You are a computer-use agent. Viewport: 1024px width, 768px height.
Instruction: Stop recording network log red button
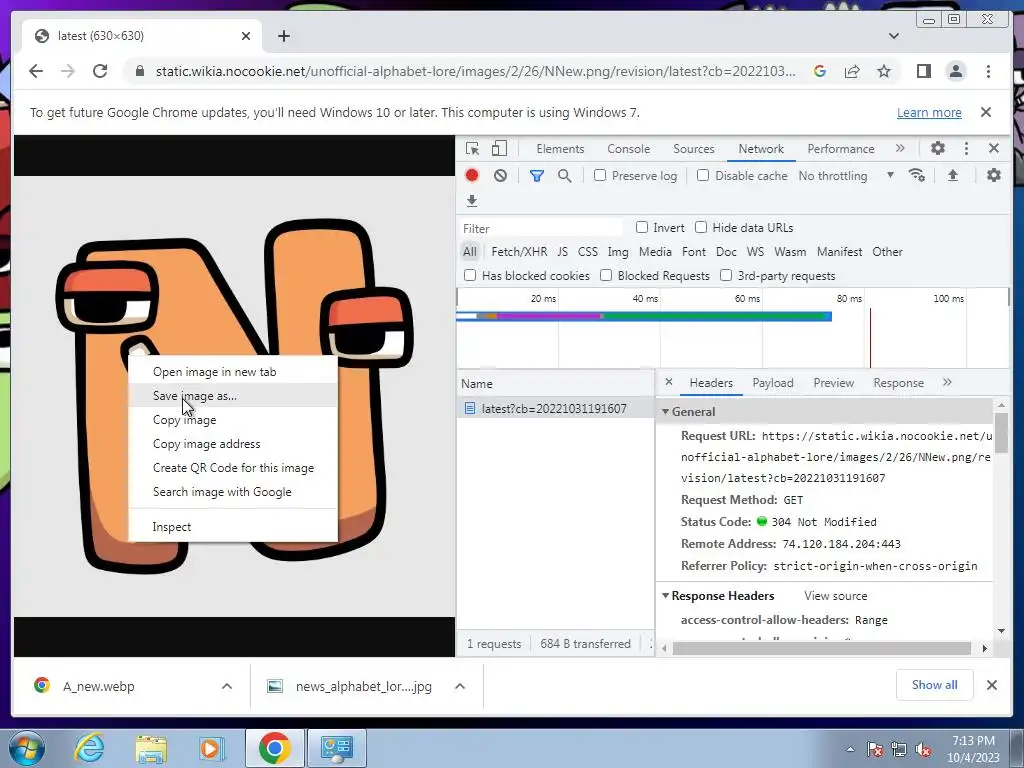472,175
